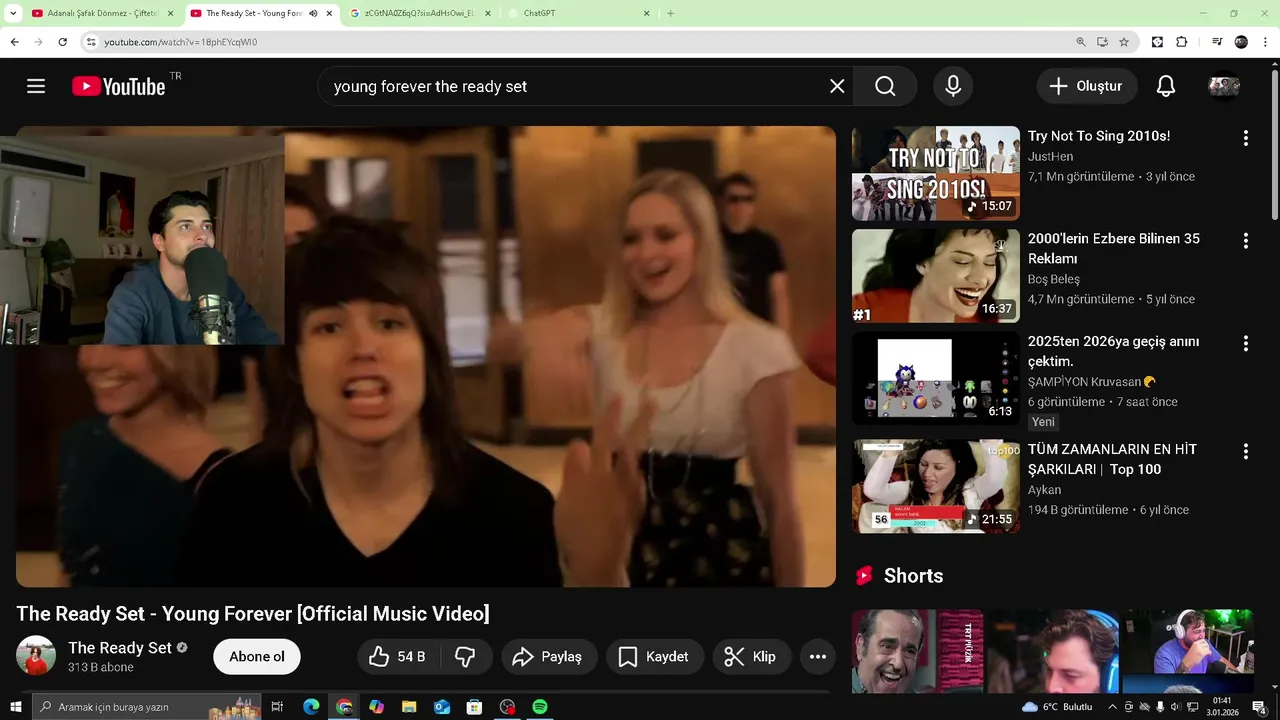
Task: Open options for 2025ten 2026ya geçiş video
Action: coord(1245,343)
